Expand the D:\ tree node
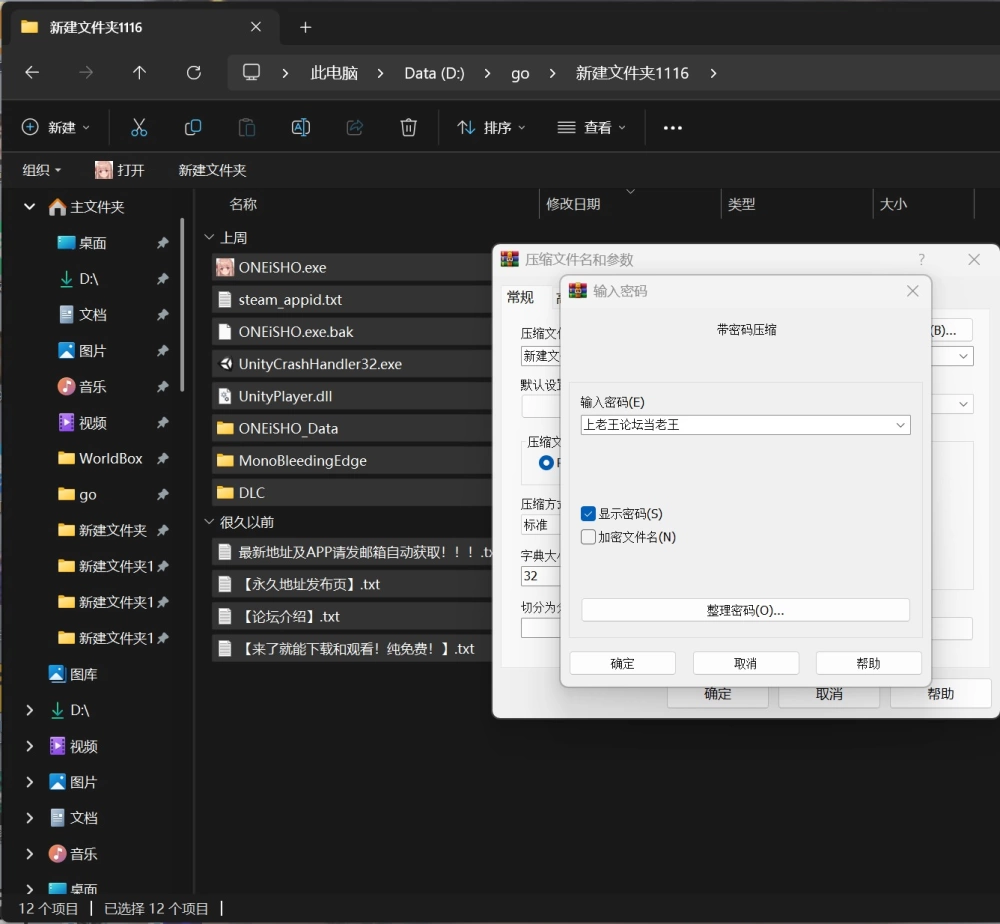Image resolution: width=1000 pixels, height=924 pixels. pos(29,710)
